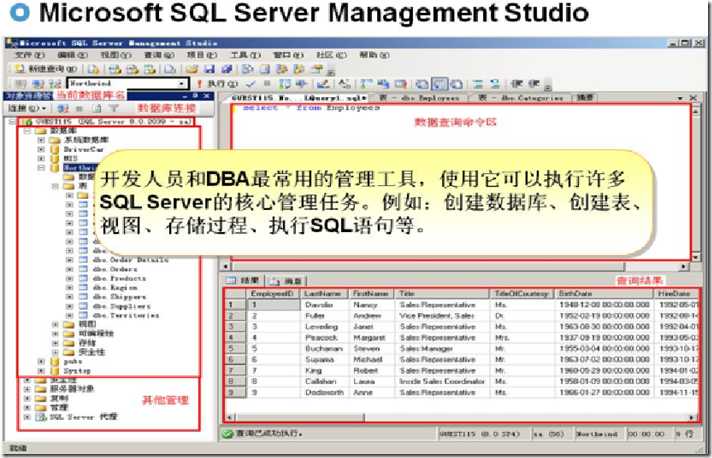
Task: Select the dbo.Territories table
Action: [126, 315]
